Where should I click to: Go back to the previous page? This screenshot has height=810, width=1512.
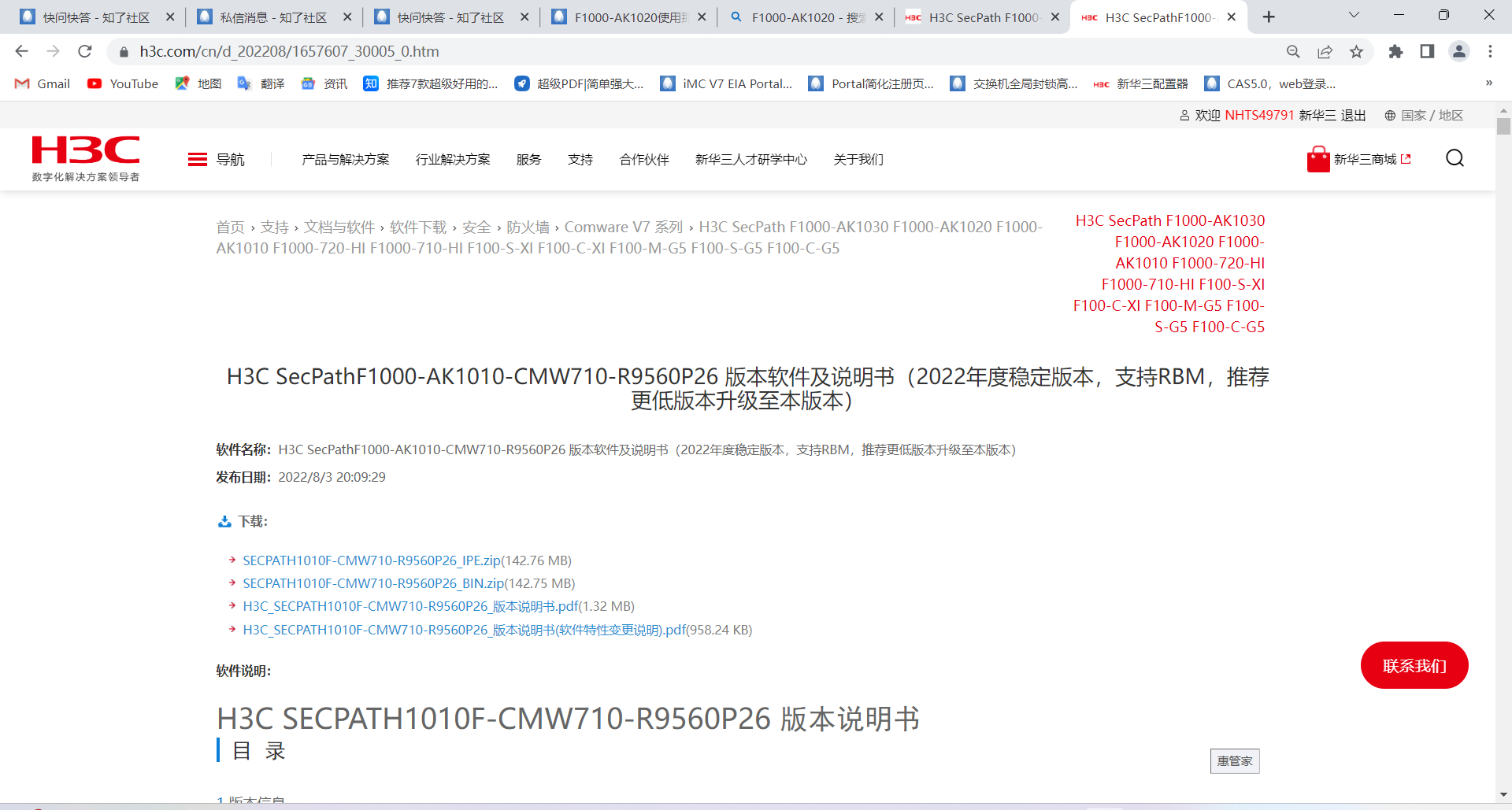pyautogui.click(x=21, y=51)
